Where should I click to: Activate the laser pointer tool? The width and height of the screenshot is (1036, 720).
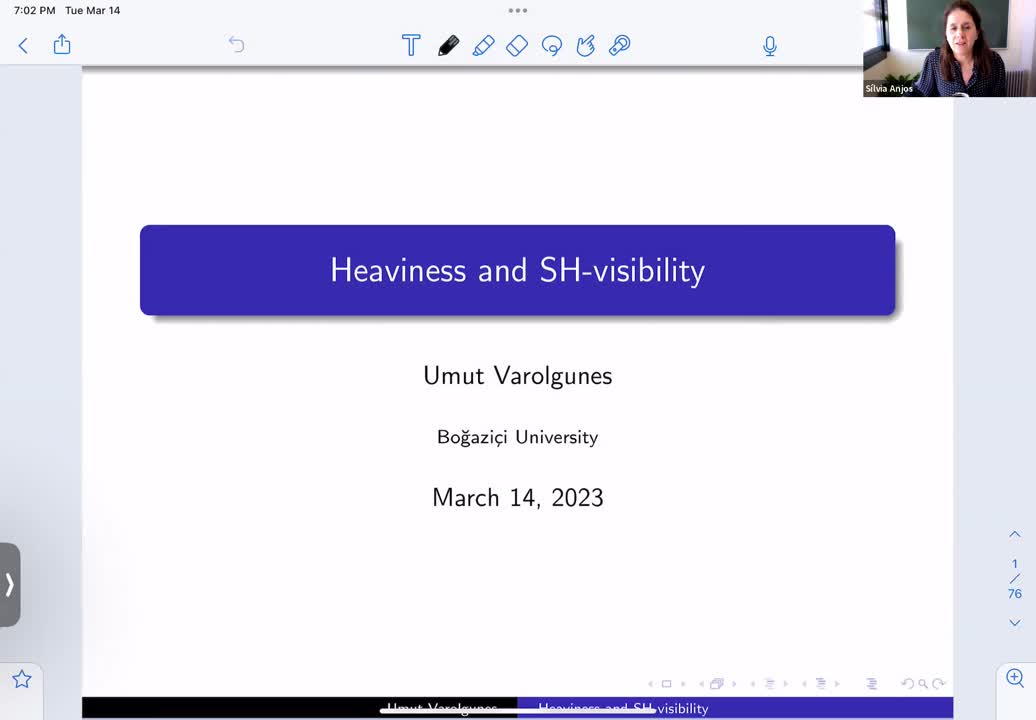point(619,45)
